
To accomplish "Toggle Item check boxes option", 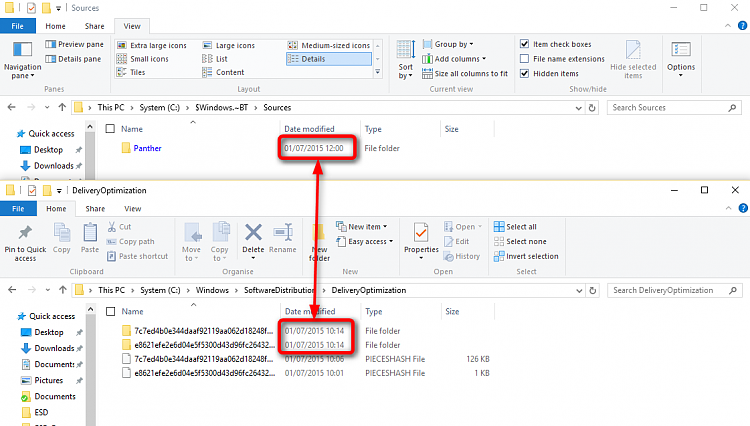I will coord(525,44).
